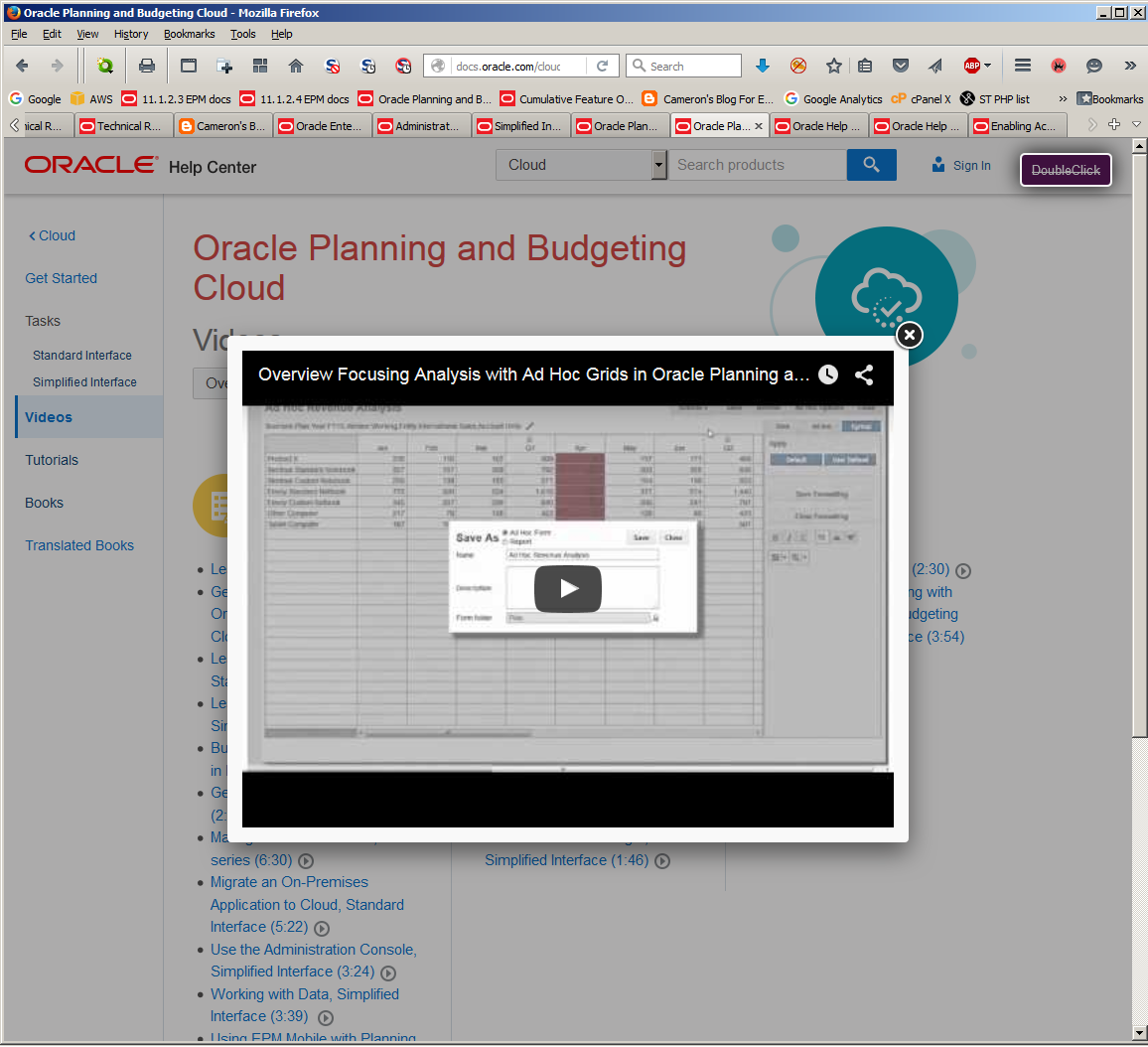Click the chat bubble smiley icon
Image resolution: width=1148 pixels, height=1047 pixels.
1093,66
